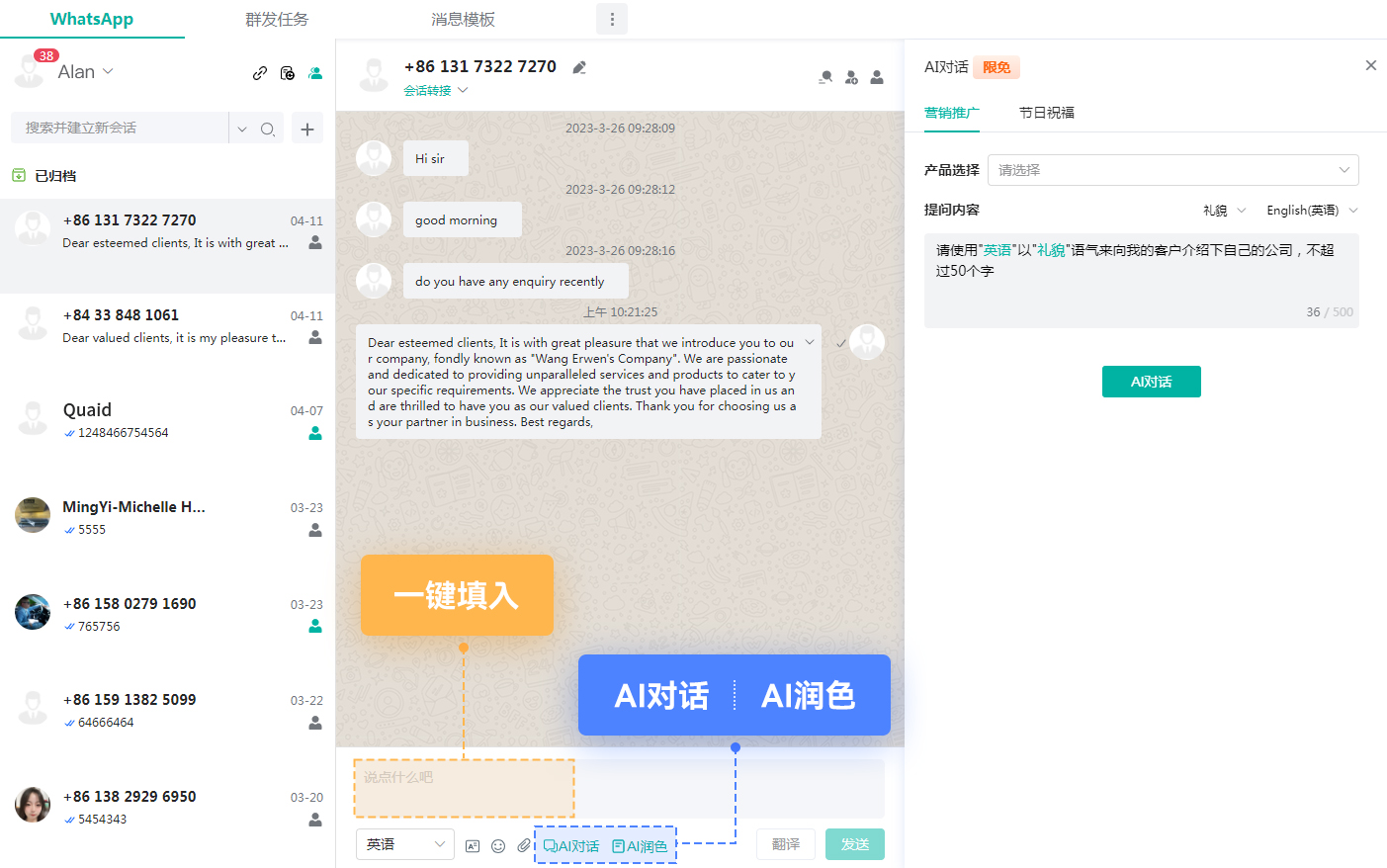The height and width of the screenshot is (868, 1387).
Task: Click the link icon beside Alan
Action: point(259,73)
